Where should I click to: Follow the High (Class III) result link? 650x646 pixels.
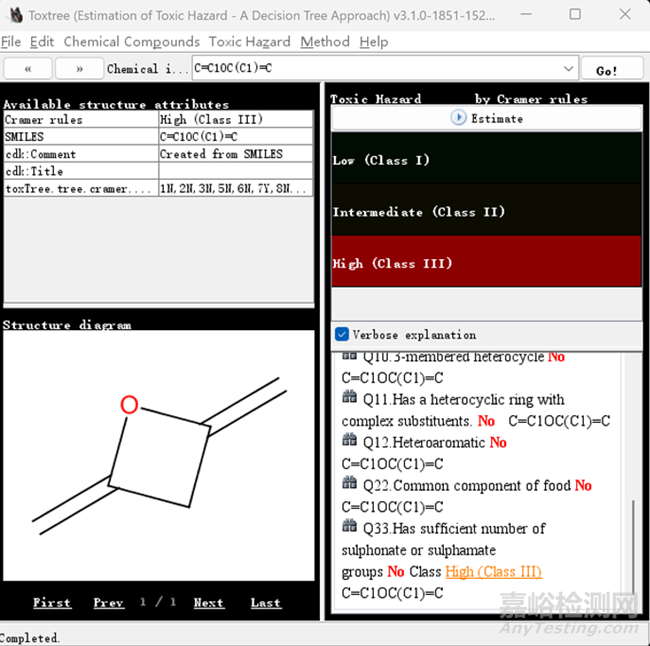tap(493, 572)
